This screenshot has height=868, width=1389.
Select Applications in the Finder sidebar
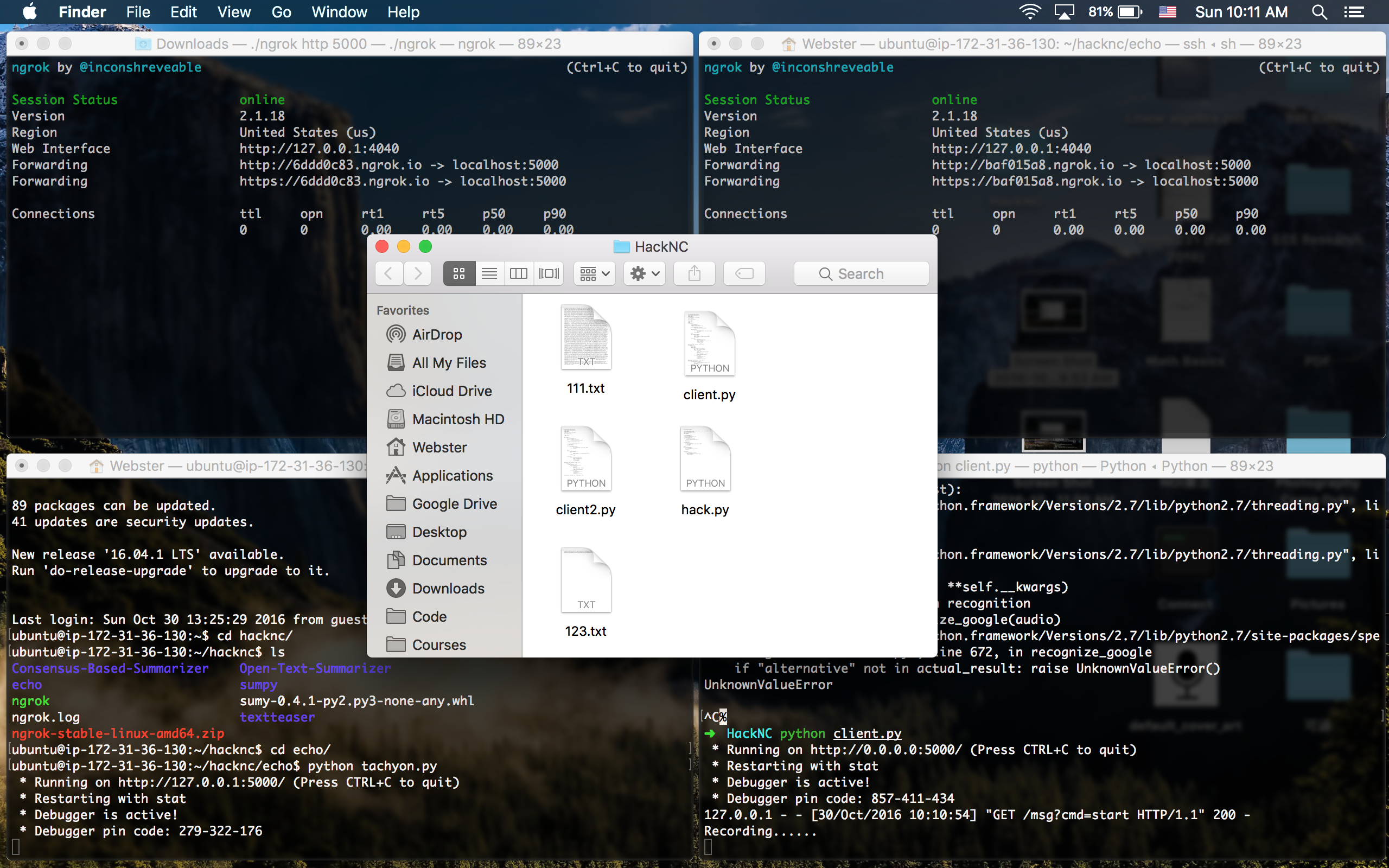tap(452, 475)
